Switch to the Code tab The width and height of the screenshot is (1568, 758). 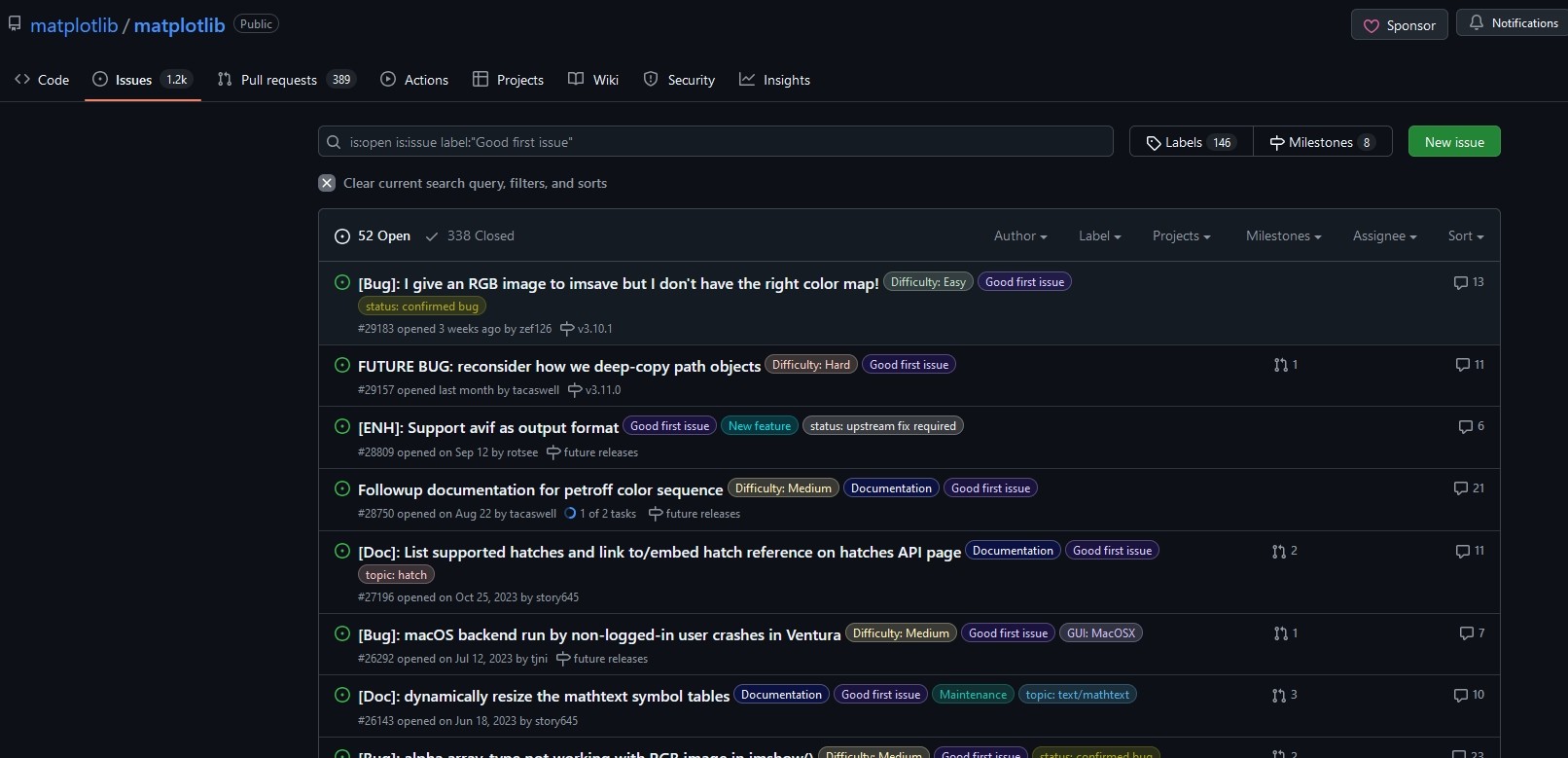(x=42, y=80)
